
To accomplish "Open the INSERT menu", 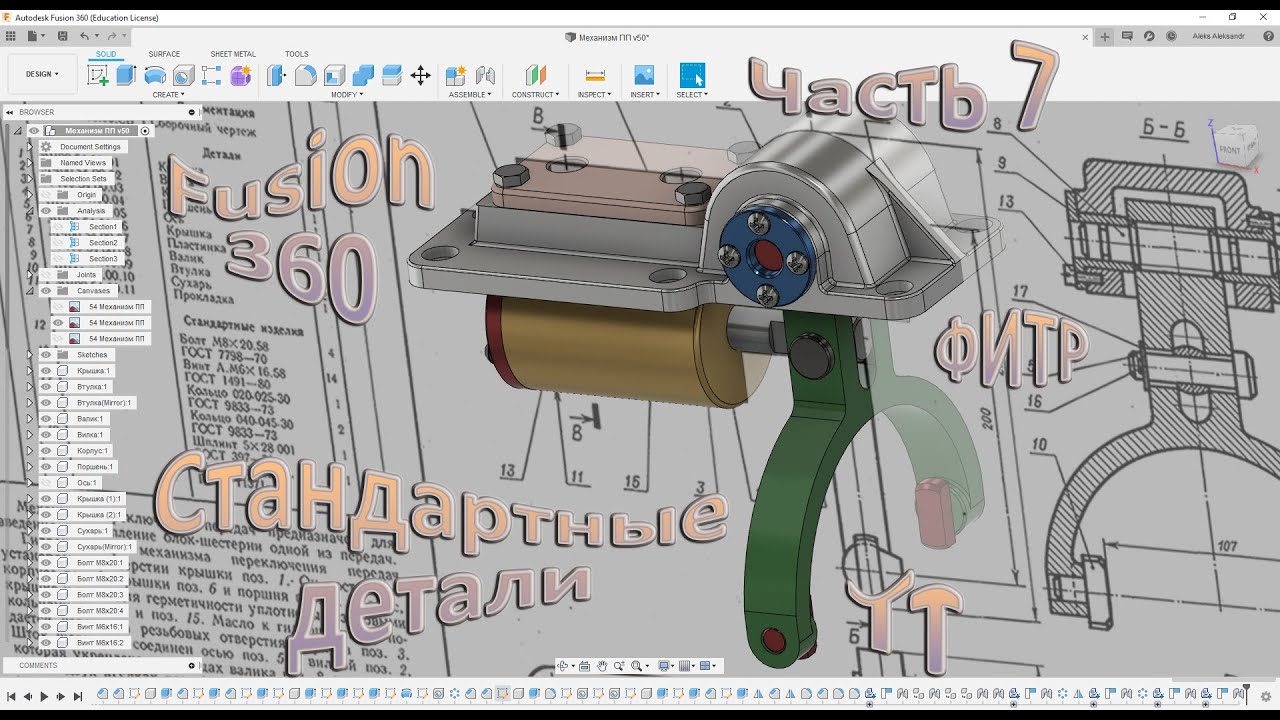I will click(x=644, y=95).
